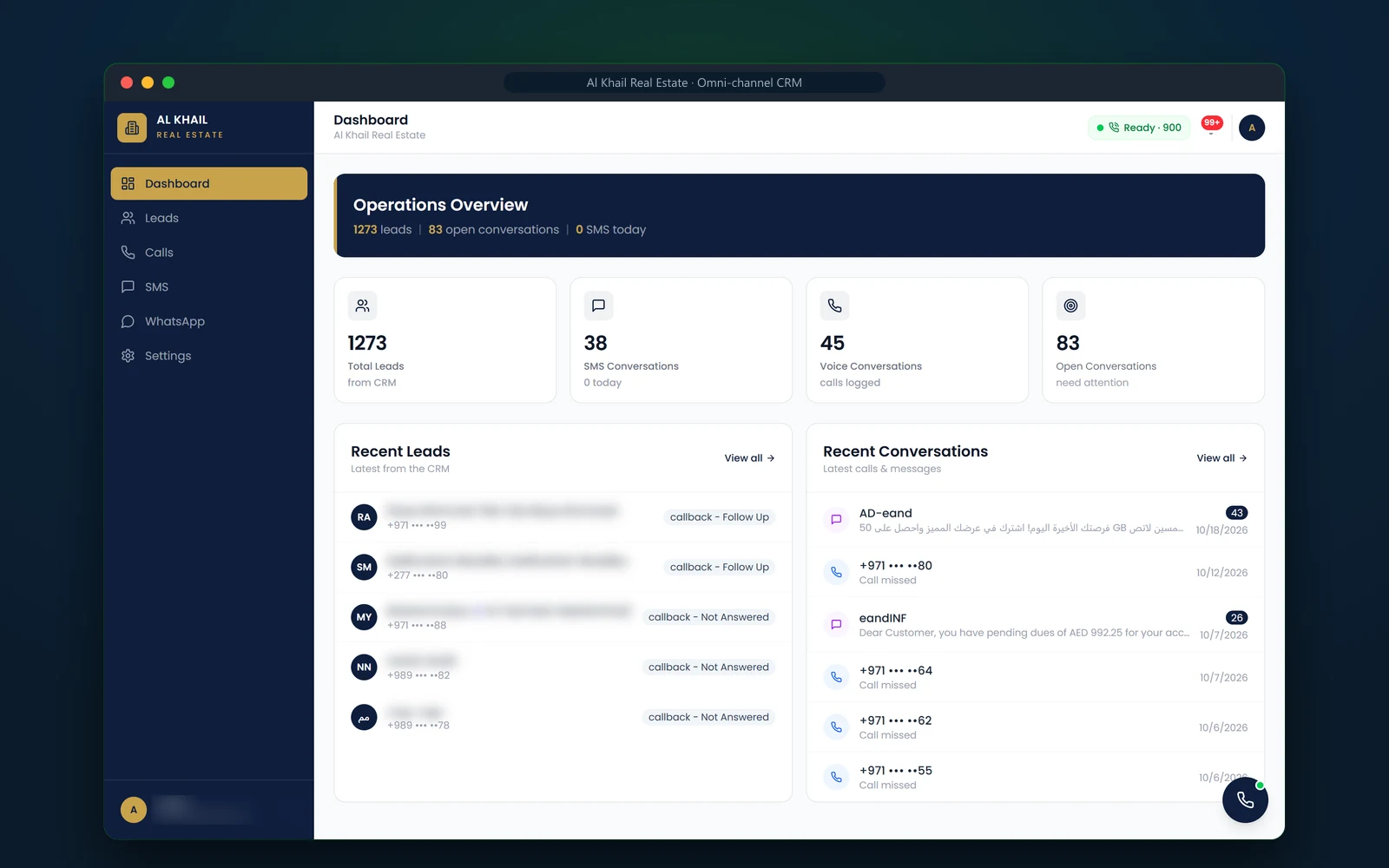The width and height of the screenshot is (1389, 868).
Task: Click callback - Not Answered tag for +989 •••78
Action: pyautogui.click(x=708, y=717)
